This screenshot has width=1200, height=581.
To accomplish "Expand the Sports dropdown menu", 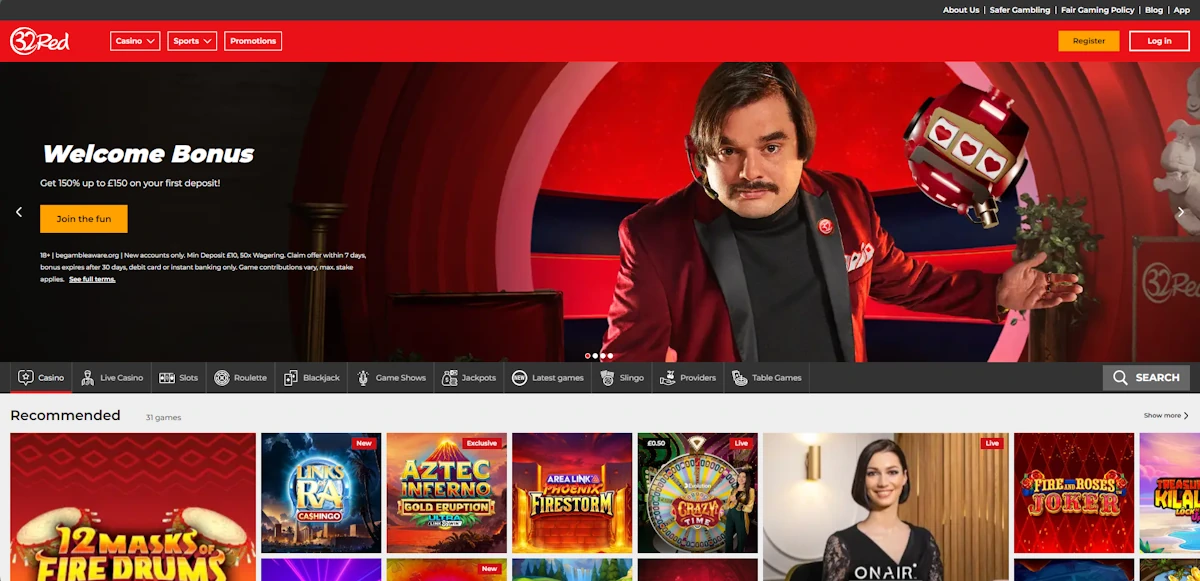I will [192, 41].
